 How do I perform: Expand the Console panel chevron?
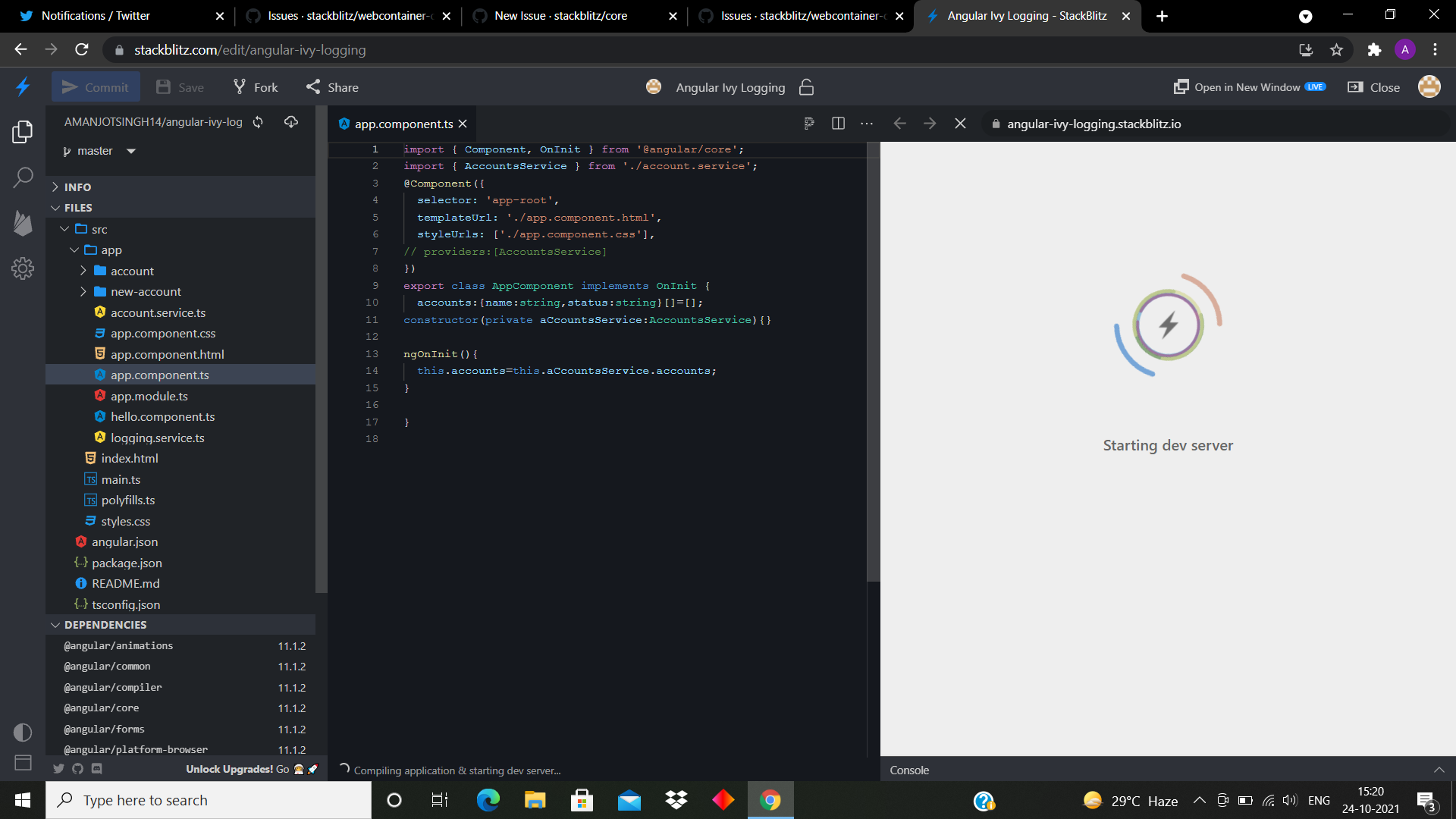[x=1439, y=770]
